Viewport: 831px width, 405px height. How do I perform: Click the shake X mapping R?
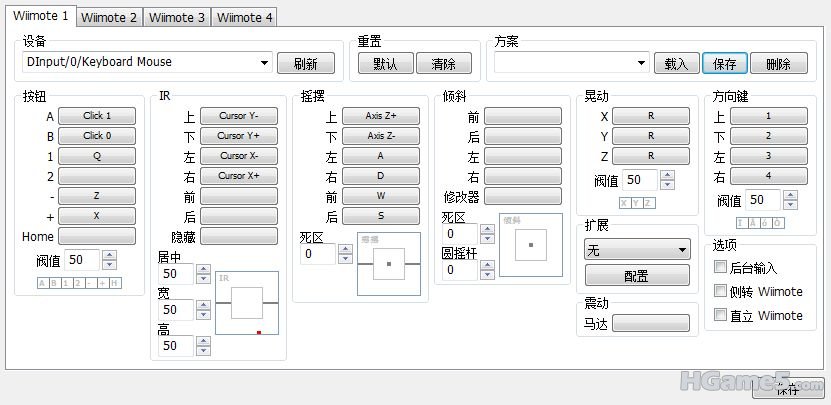[x=651, y=116]
